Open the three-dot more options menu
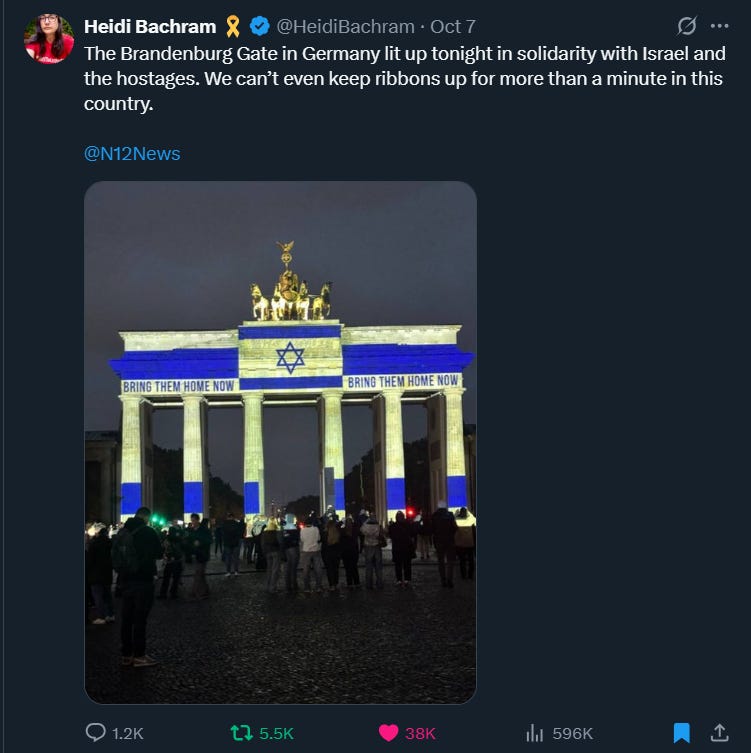This screenshot has width=751, height=753. tap(719, 26)
